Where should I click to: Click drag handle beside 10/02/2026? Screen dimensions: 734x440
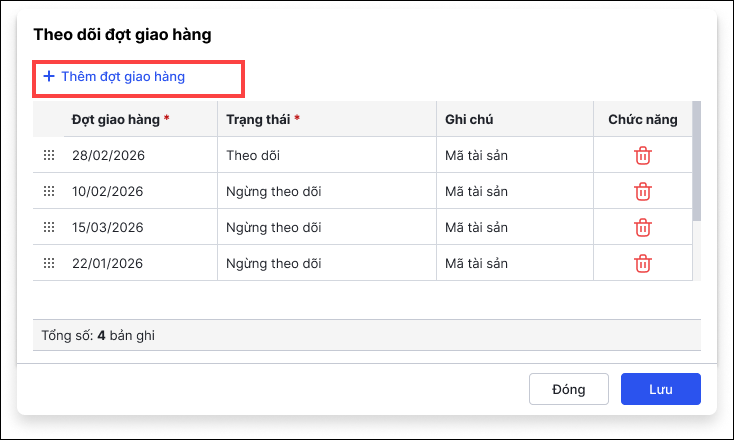(x=48, y=191)
